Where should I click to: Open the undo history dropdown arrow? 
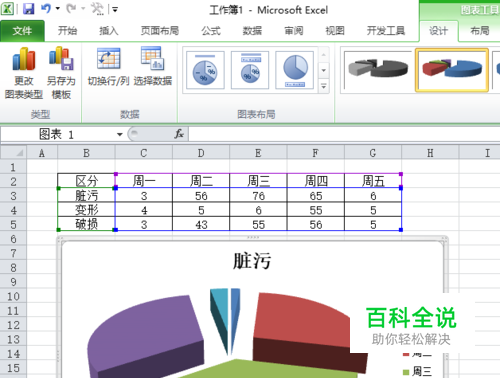click(58, 9)
